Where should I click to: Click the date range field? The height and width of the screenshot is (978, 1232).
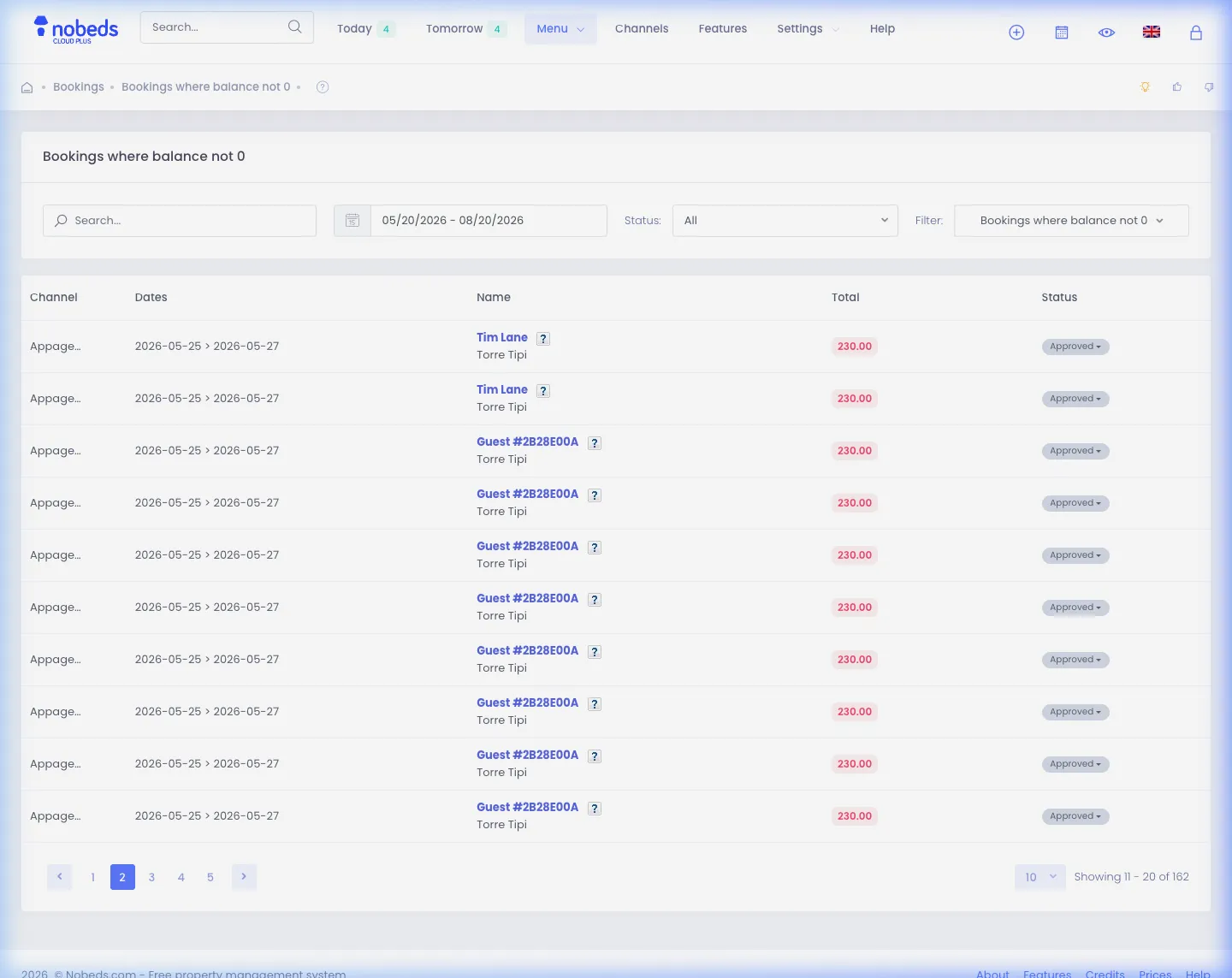click(x=489, y=221)
